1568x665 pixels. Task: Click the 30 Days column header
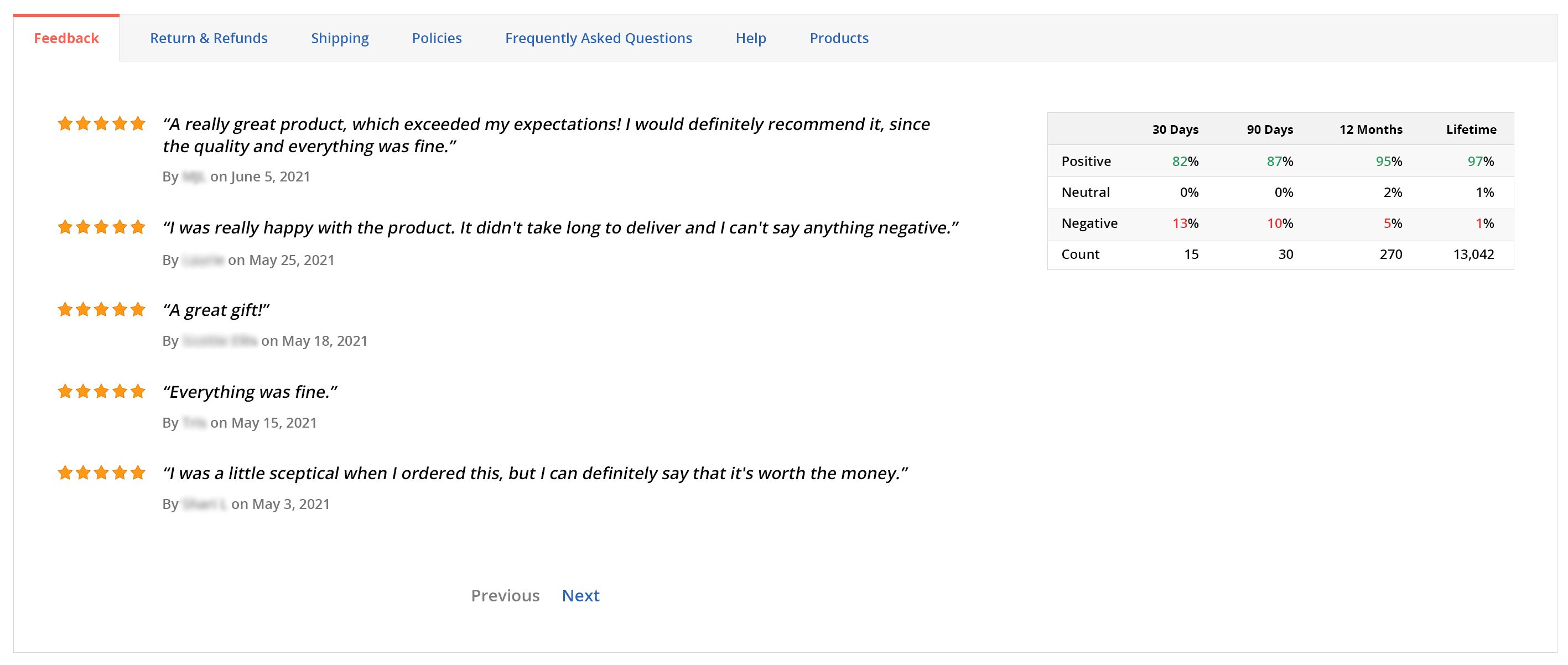pyautogui.click(x=1175, y=129)
